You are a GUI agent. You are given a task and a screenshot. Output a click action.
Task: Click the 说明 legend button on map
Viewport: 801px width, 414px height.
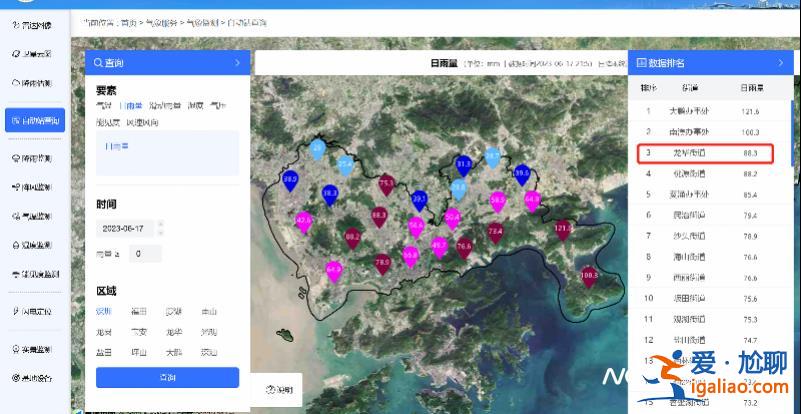[x=281, y=389]
